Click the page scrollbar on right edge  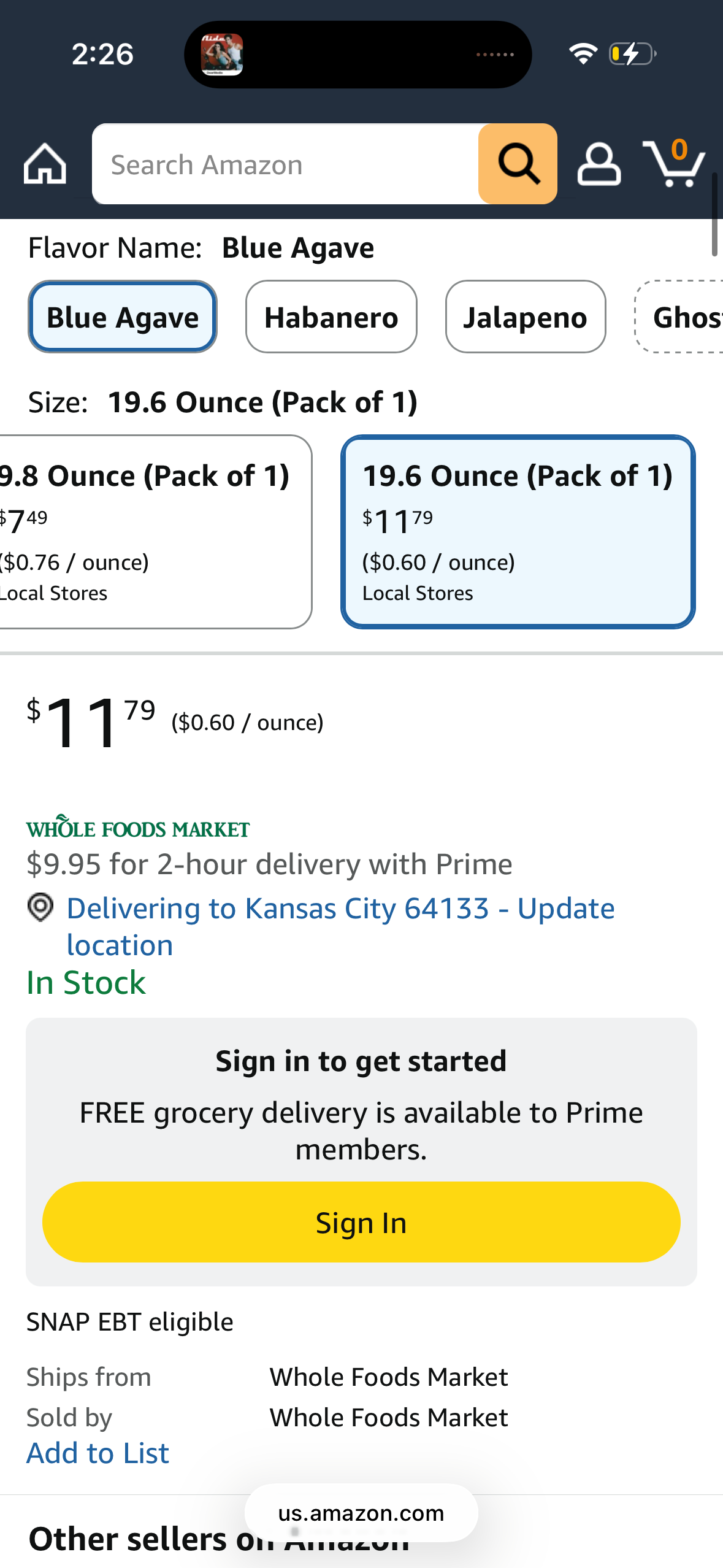(714, 215)
